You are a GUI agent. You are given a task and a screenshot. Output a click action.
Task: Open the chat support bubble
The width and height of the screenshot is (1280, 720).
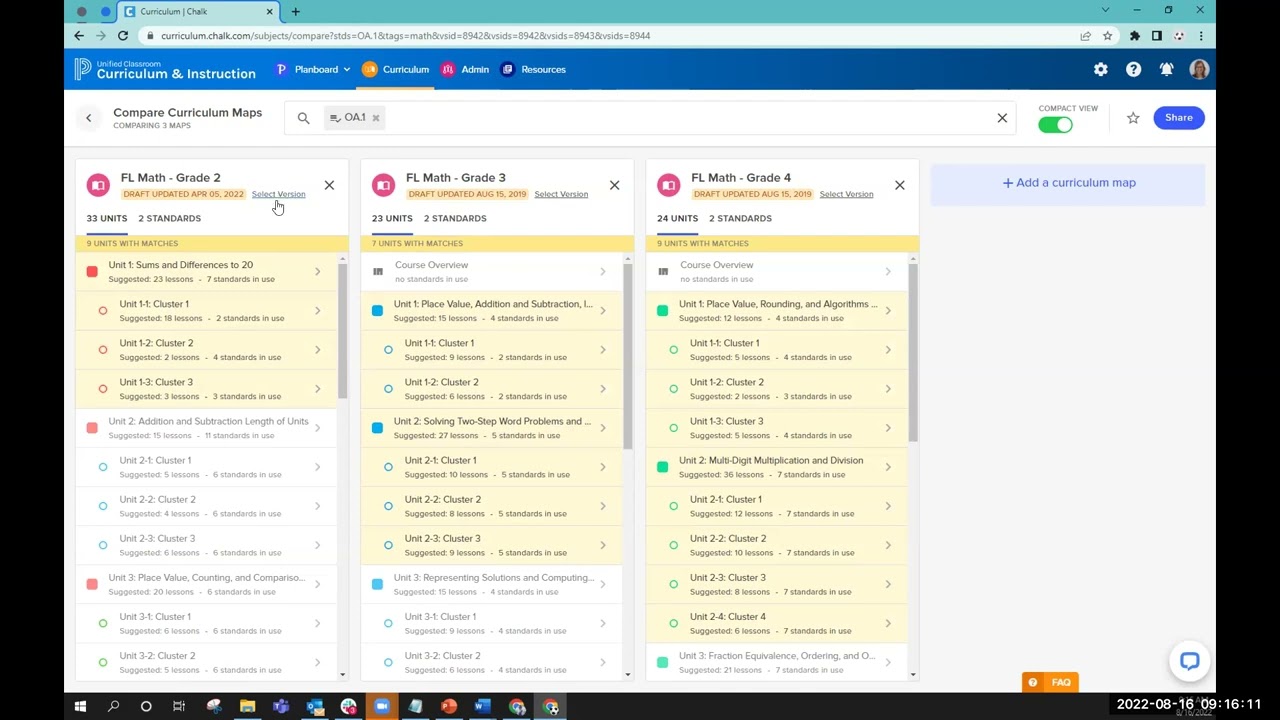point(1189,661)
